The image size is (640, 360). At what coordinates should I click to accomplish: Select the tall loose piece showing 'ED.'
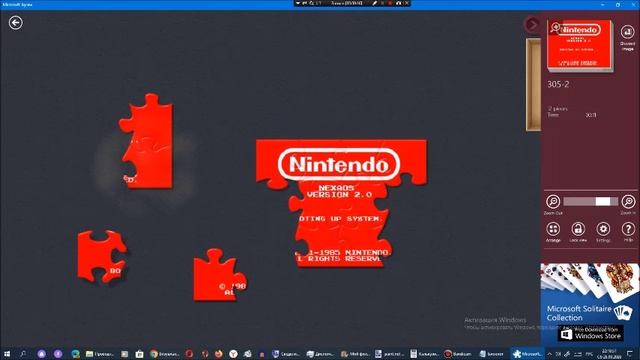147,141
